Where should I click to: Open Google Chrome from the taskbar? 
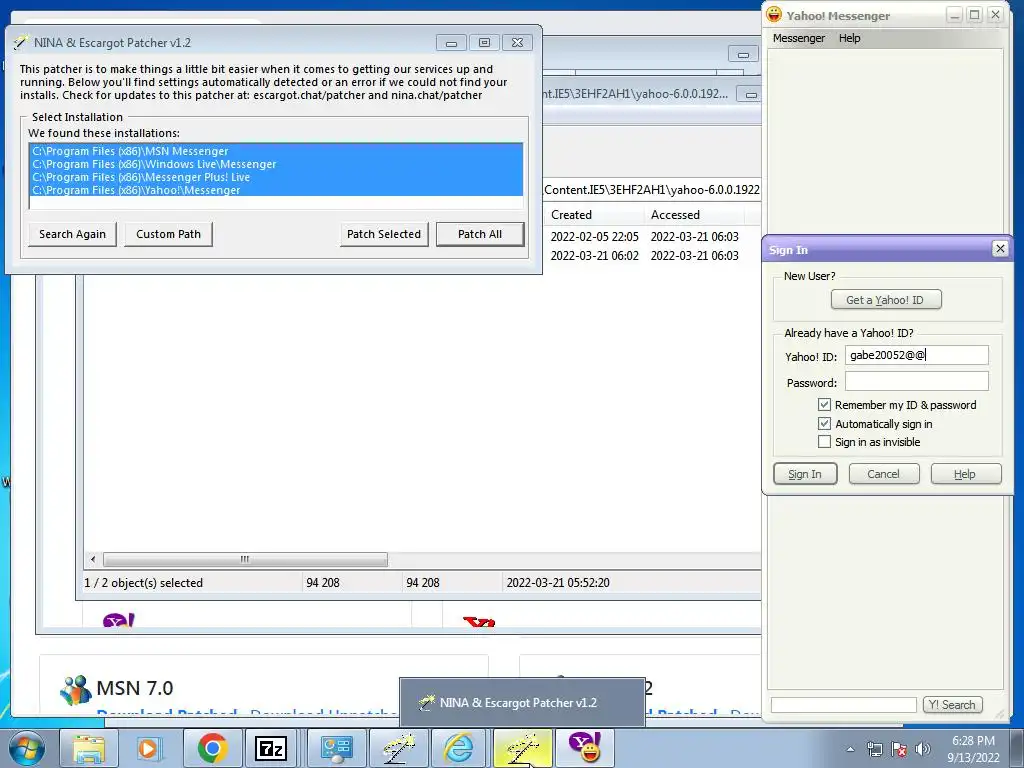[x=212, y=748]
